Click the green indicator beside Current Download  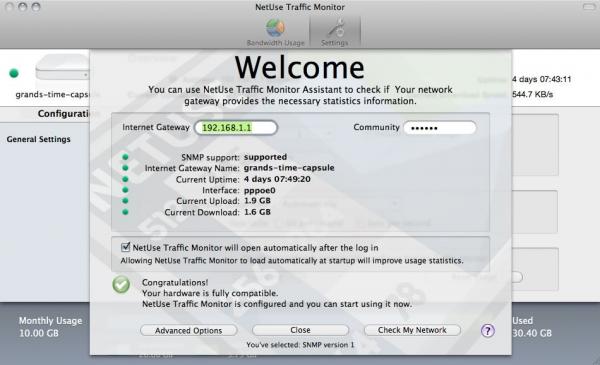(x=125, y=212)
